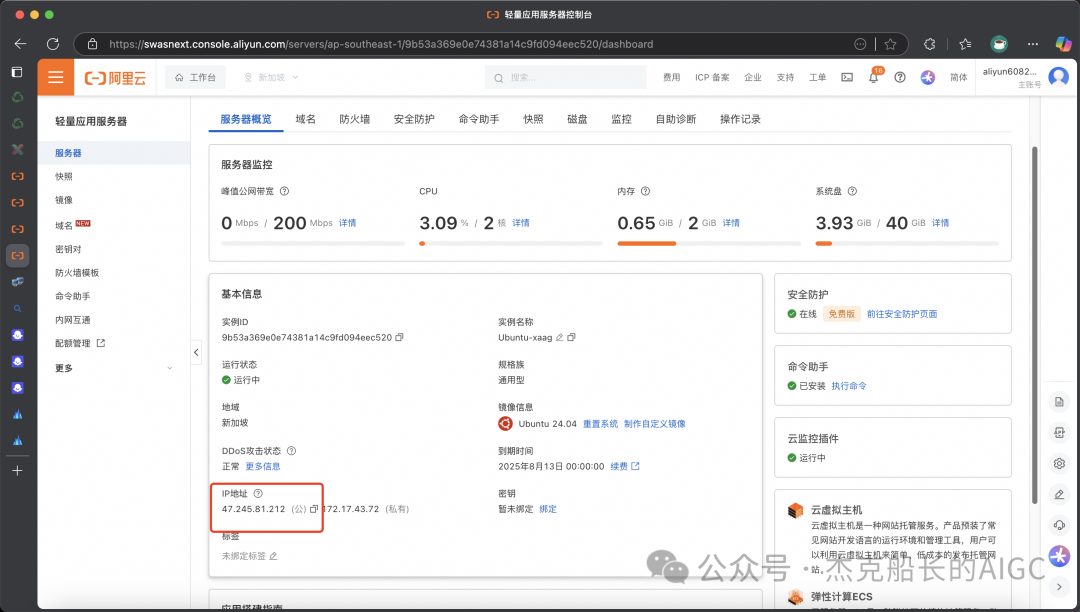The width and height of the screenshot is (1080, 612).
Task: Edit the unbound tags pencil icon
Action: [273, 556]
